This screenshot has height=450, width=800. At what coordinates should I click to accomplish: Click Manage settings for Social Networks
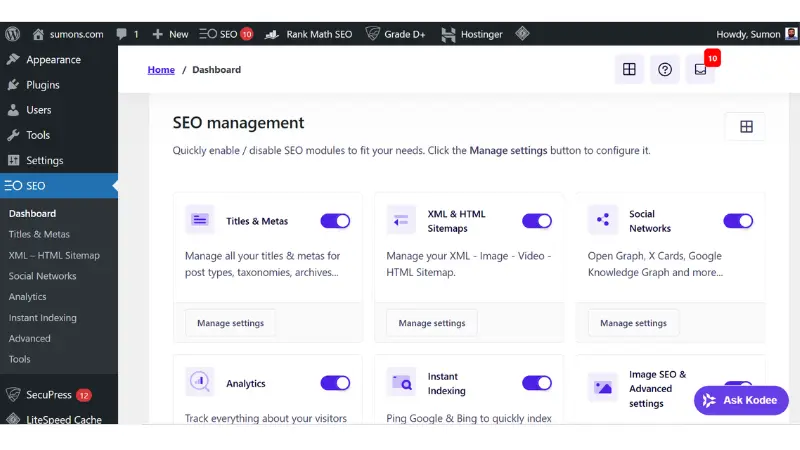633,323
